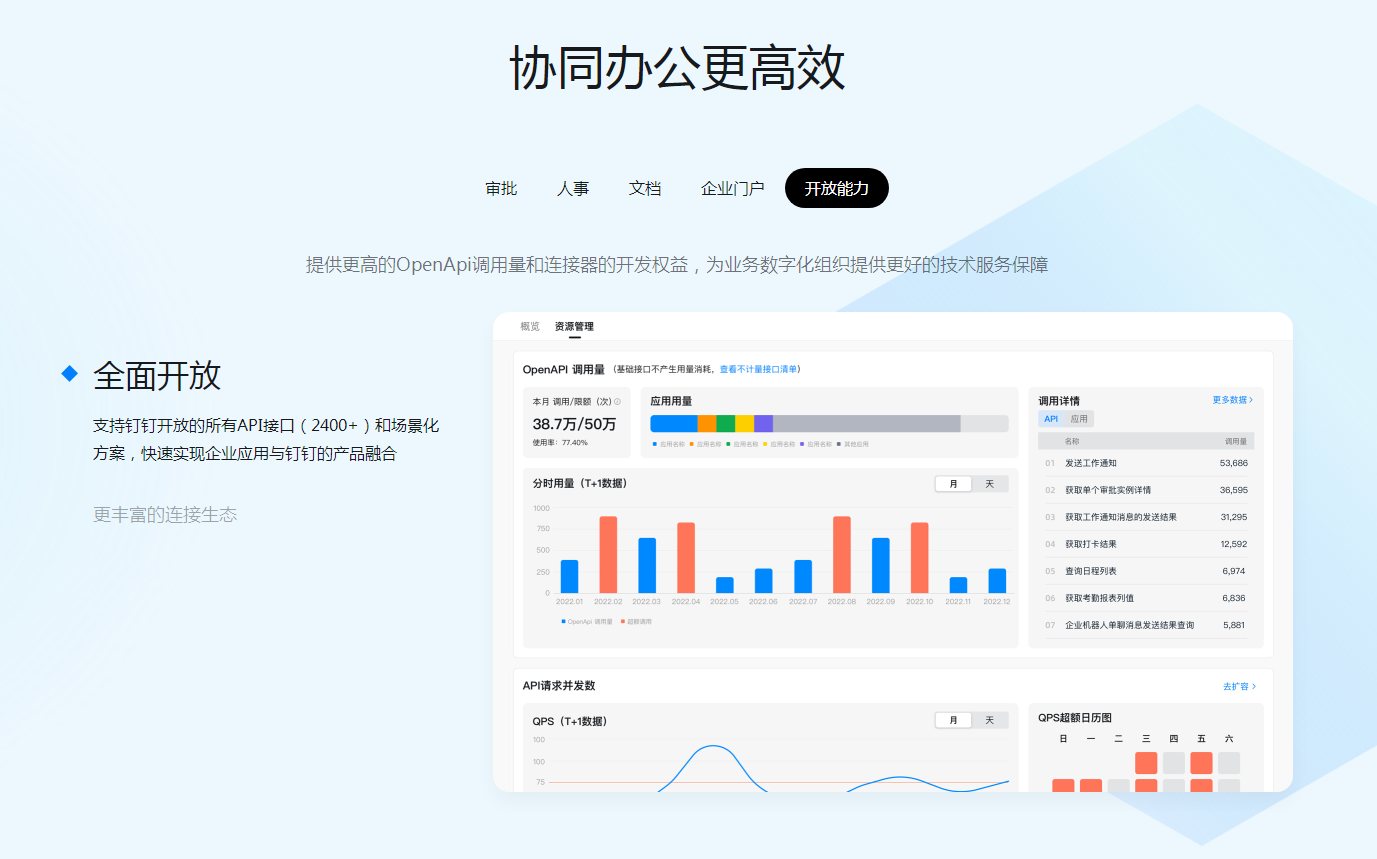Open the 查看不计量接口清单 link
This screenshot has width=1377, height=859.
coord(758,370)
